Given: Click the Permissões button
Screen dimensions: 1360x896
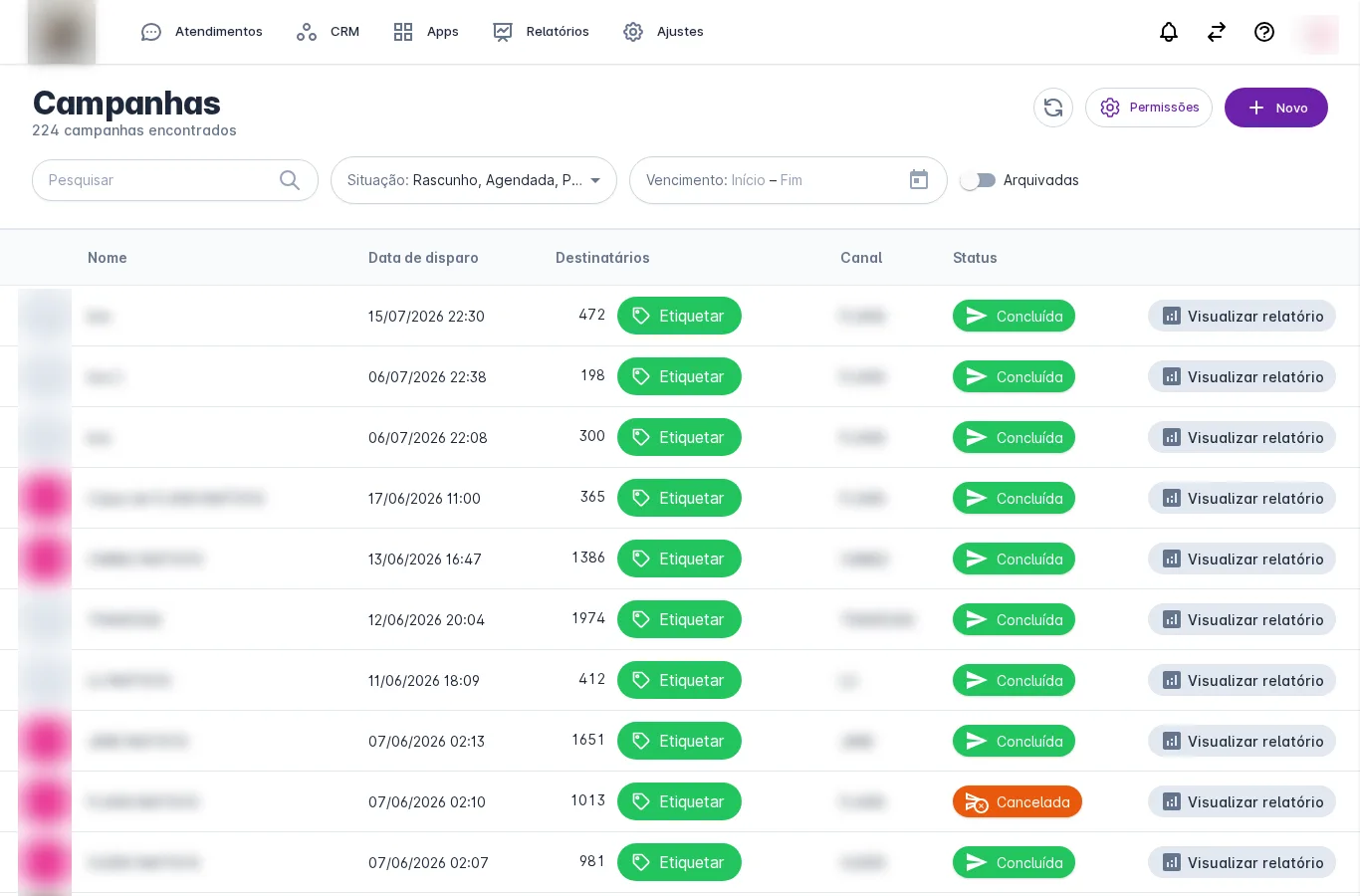Looking at the screenshot, I should point(1149,108).
